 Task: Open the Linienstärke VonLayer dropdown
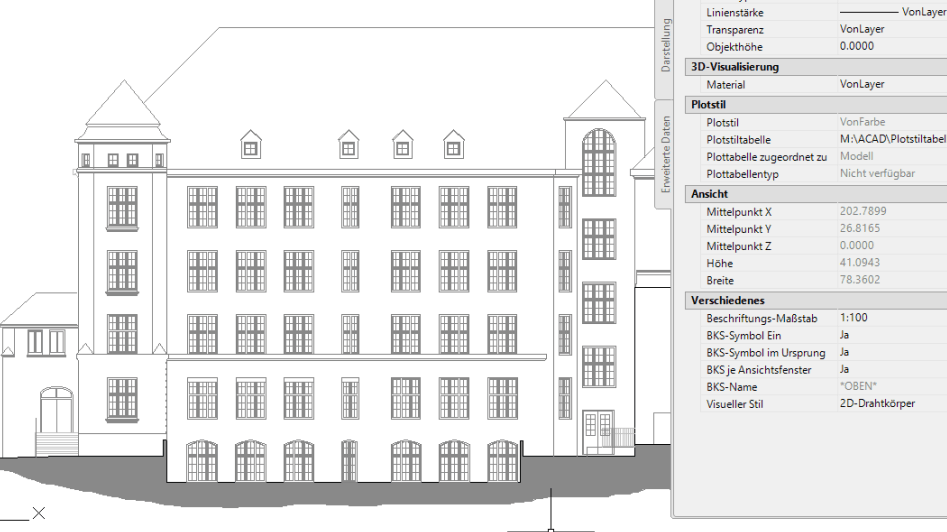pos(890,12)
